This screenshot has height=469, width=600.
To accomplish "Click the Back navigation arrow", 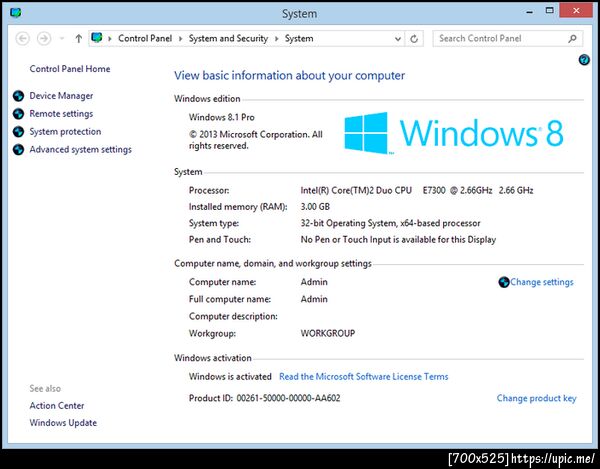I will (23, 39).
